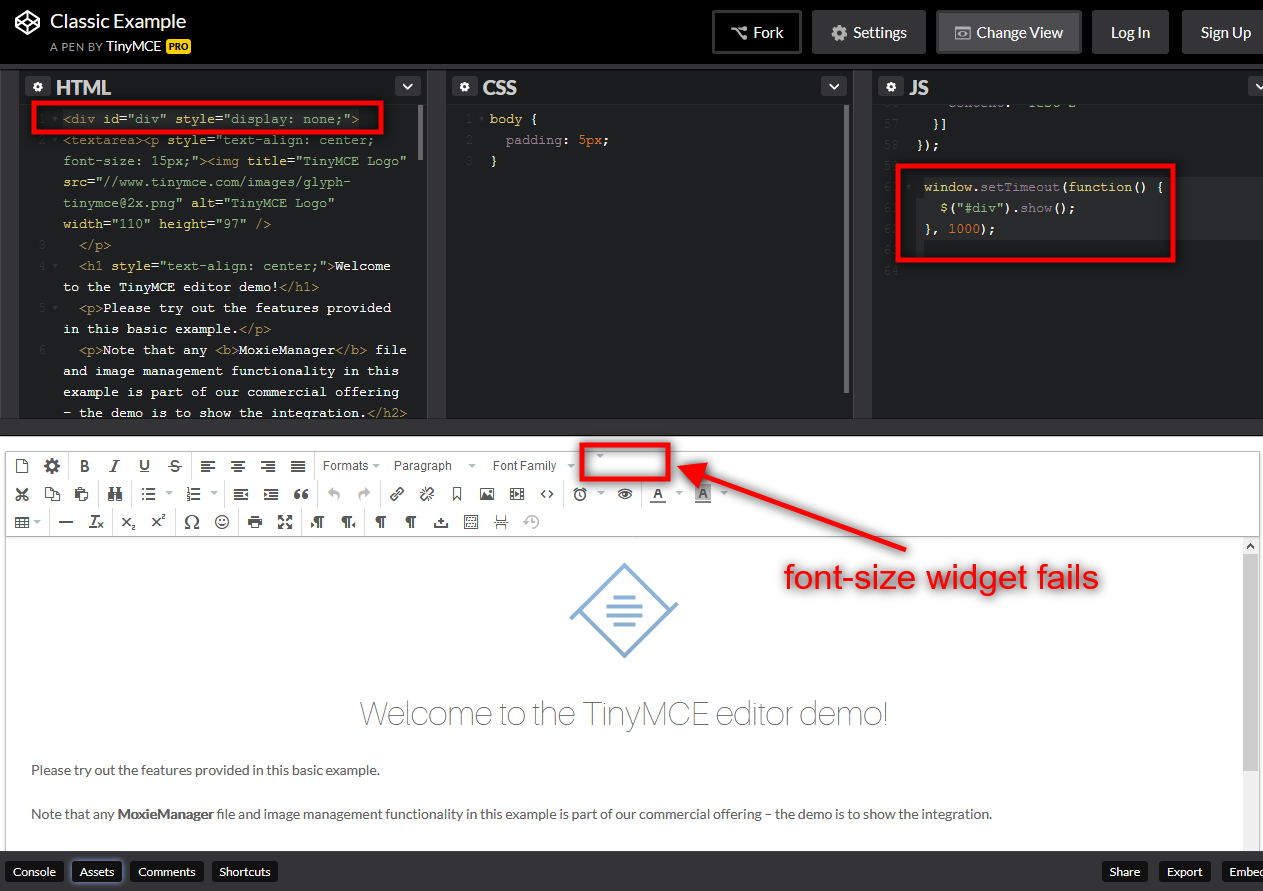The width and height of the screenshot is (1263, 891).
Task: Click the Undo arrow icon
Action: point(334,494)
